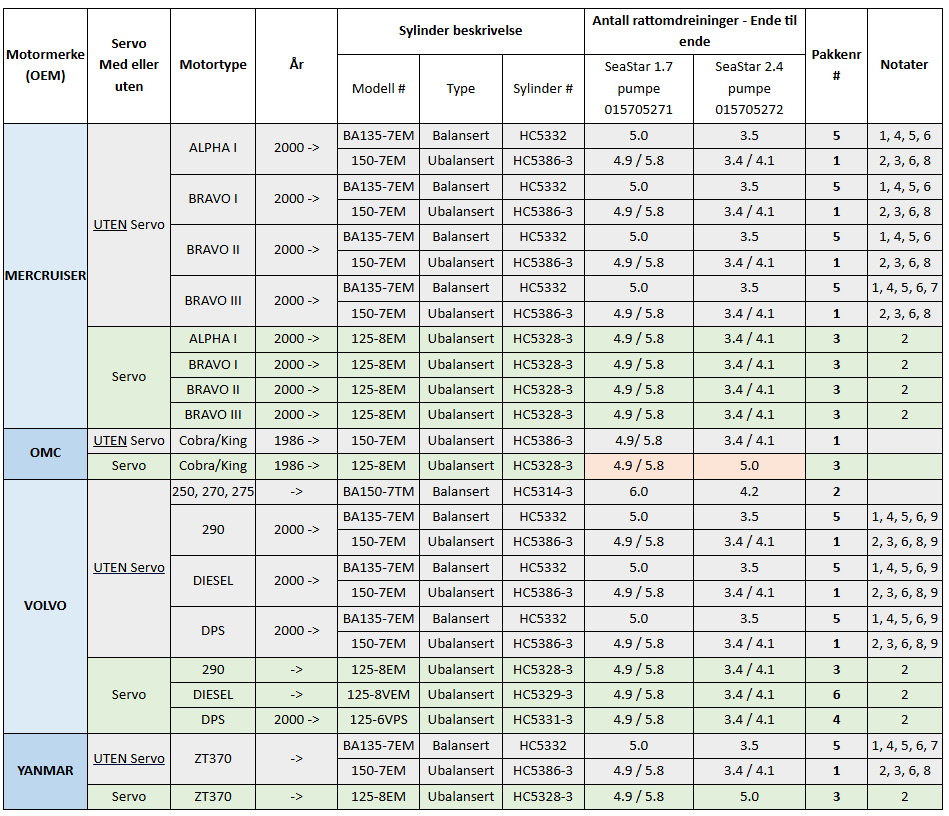Click the green 'Servo' cell under MERCRUISER
The height and width of the screenshot is (816, 949).
click(129, 377)
